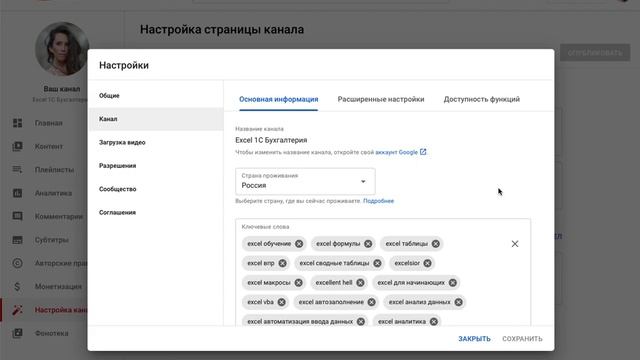Remove the 'excel макросы' keyword chip

[x=298, y=282]
